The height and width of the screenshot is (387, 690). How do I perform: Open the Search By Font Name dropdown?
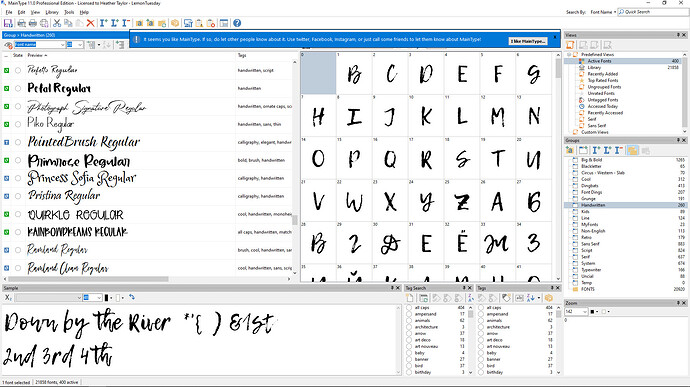point(602,12)
